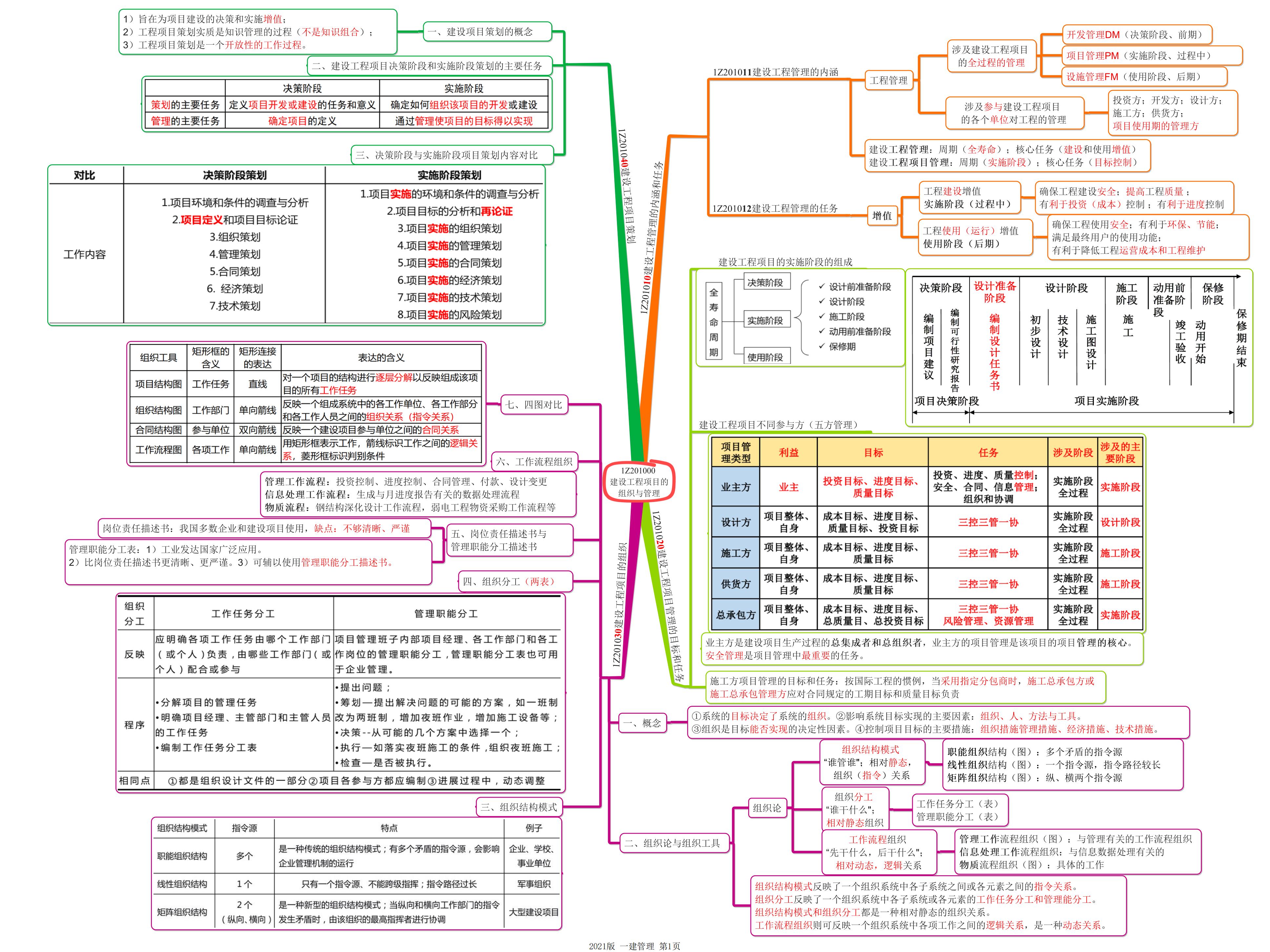Click the "项目结构图" table cell
This screenshot has width=1270, height=952.
click(x=158, y=384)
